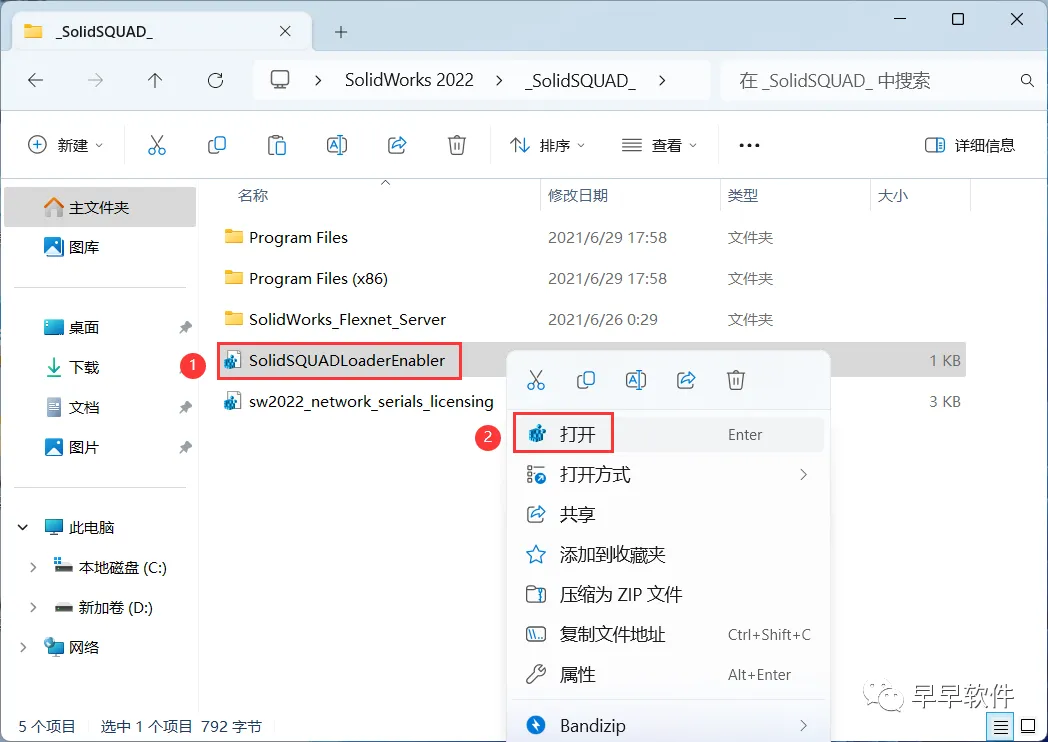The height and width of the screenshot is (742, 1048).
Task: Expand 本地磁盘 (C:) tree node
Action: [33, 568]
